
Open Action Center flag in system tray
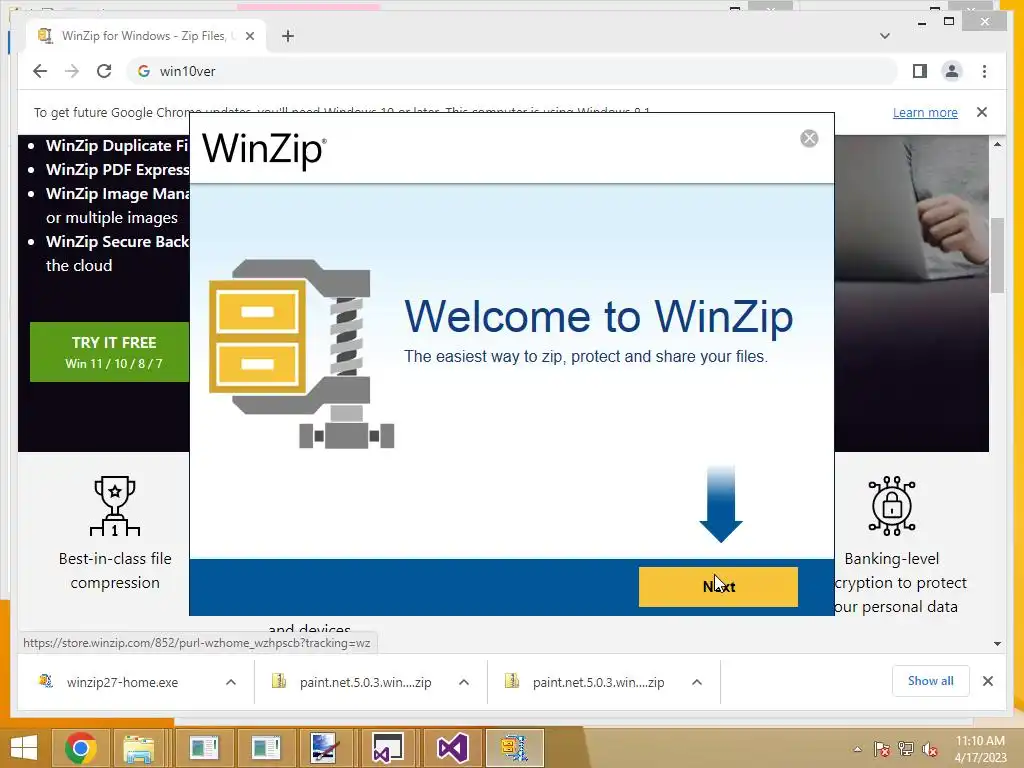tap(882, 749)
